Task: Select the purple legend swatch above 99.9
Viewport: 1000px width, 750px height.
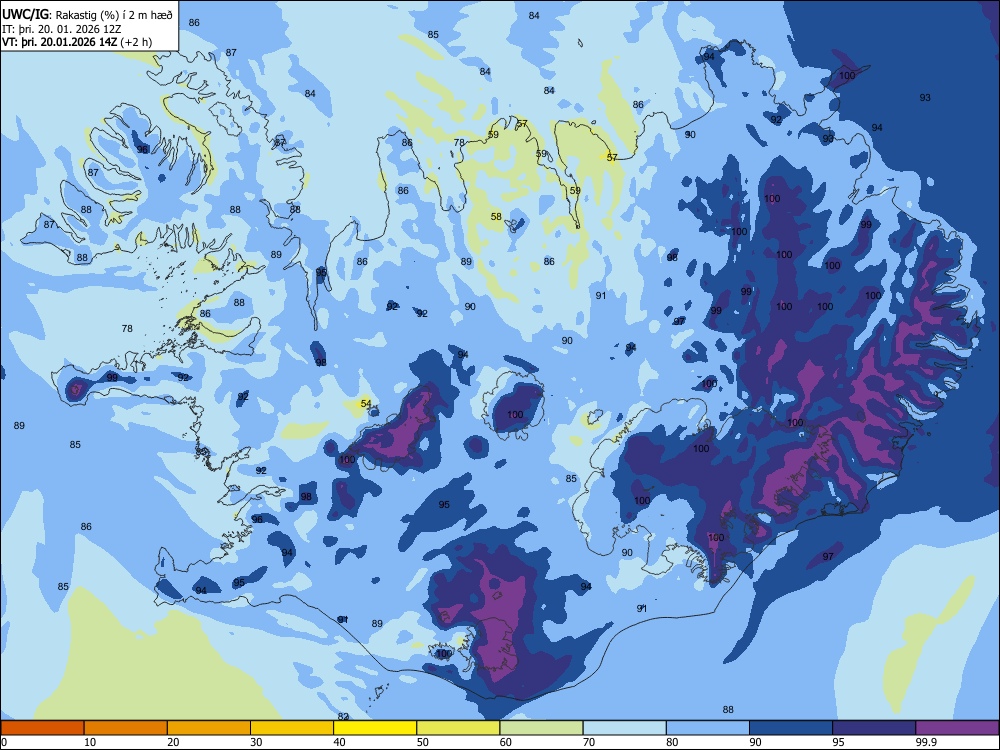Action: pyautogui.click(x=957, y=728)
